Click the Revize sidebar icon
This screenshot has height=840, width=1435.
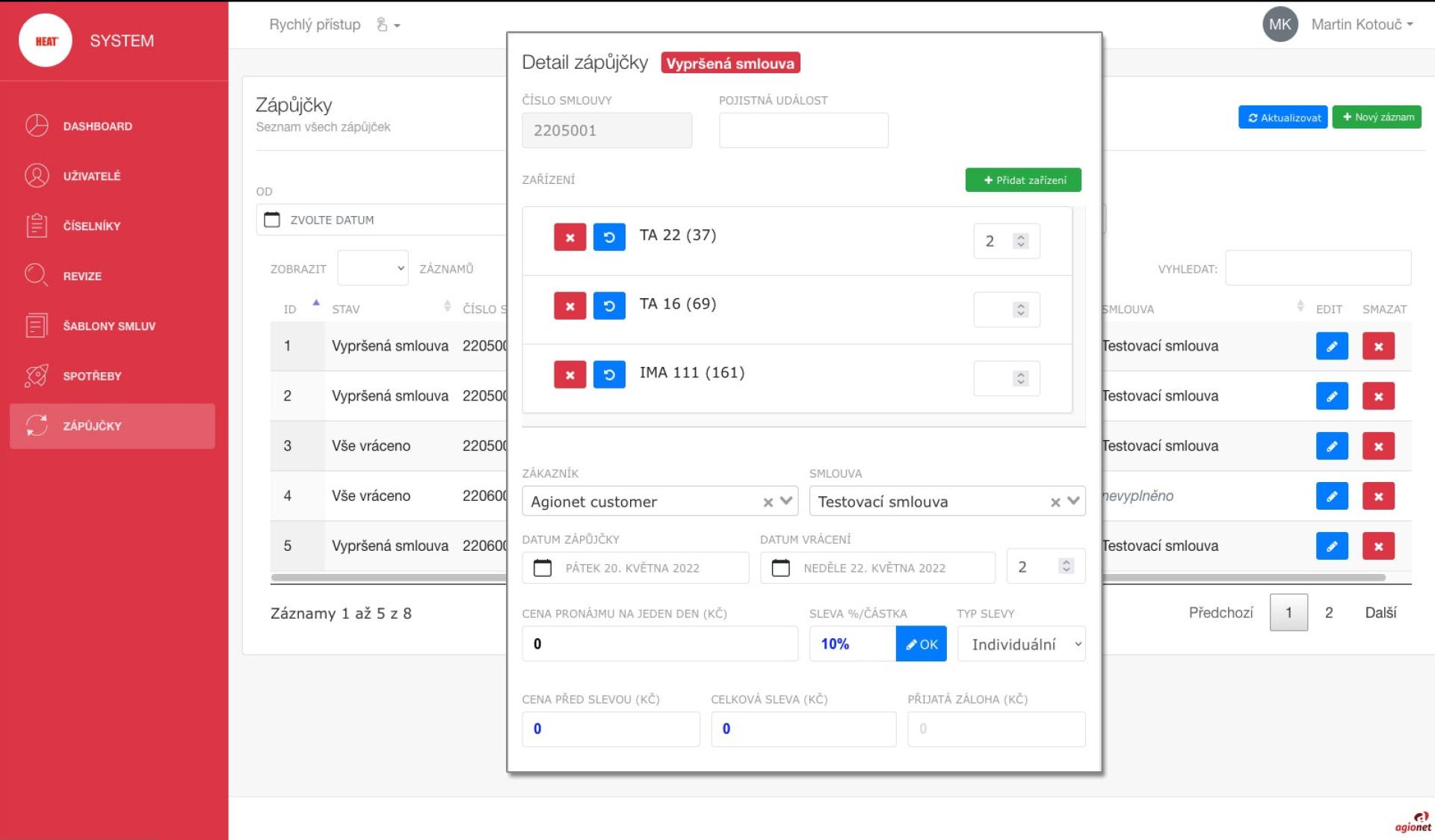[x=36, y=275]
